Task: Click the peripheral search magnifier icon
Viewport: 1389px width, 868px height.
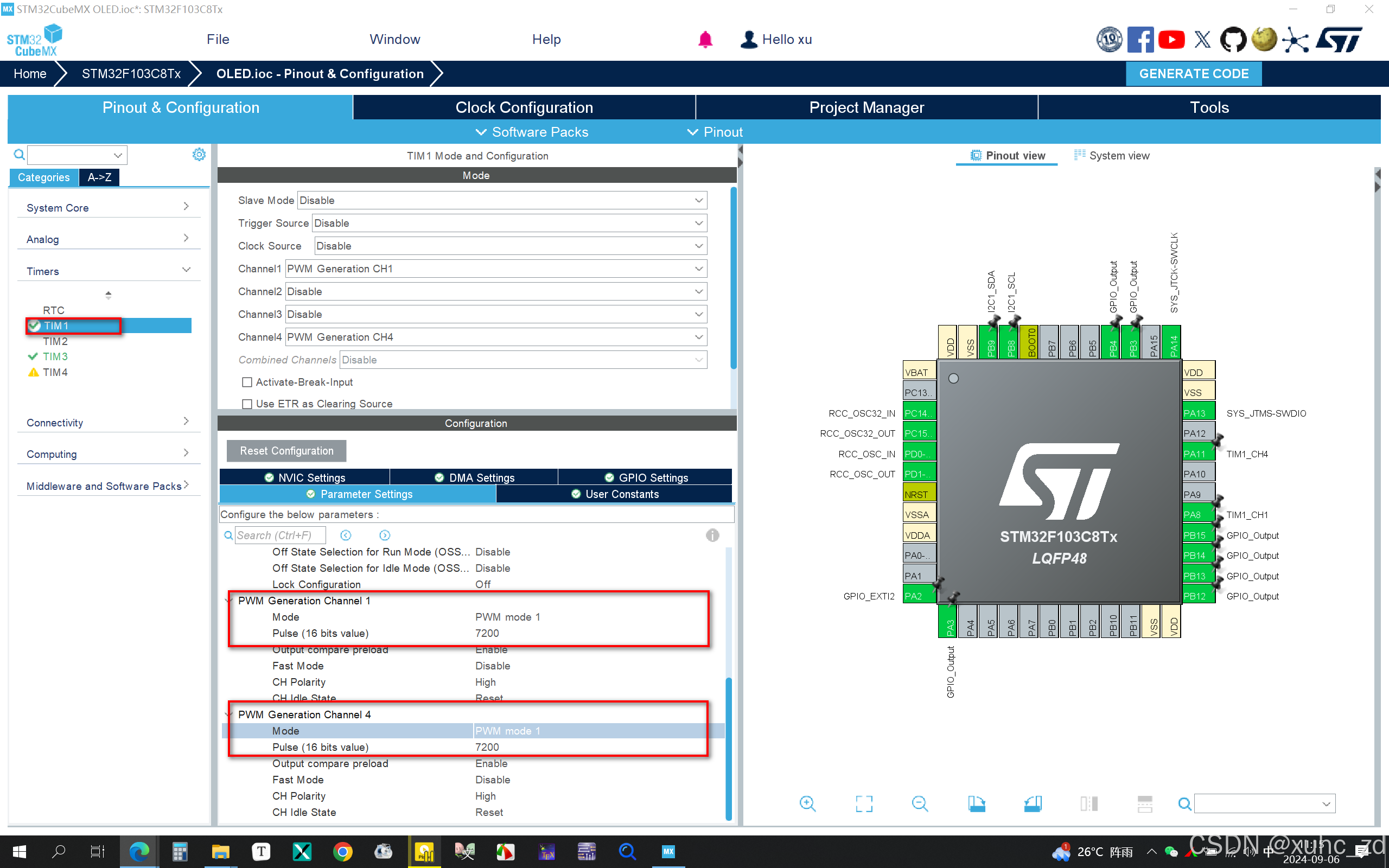Action: point(19,155)
